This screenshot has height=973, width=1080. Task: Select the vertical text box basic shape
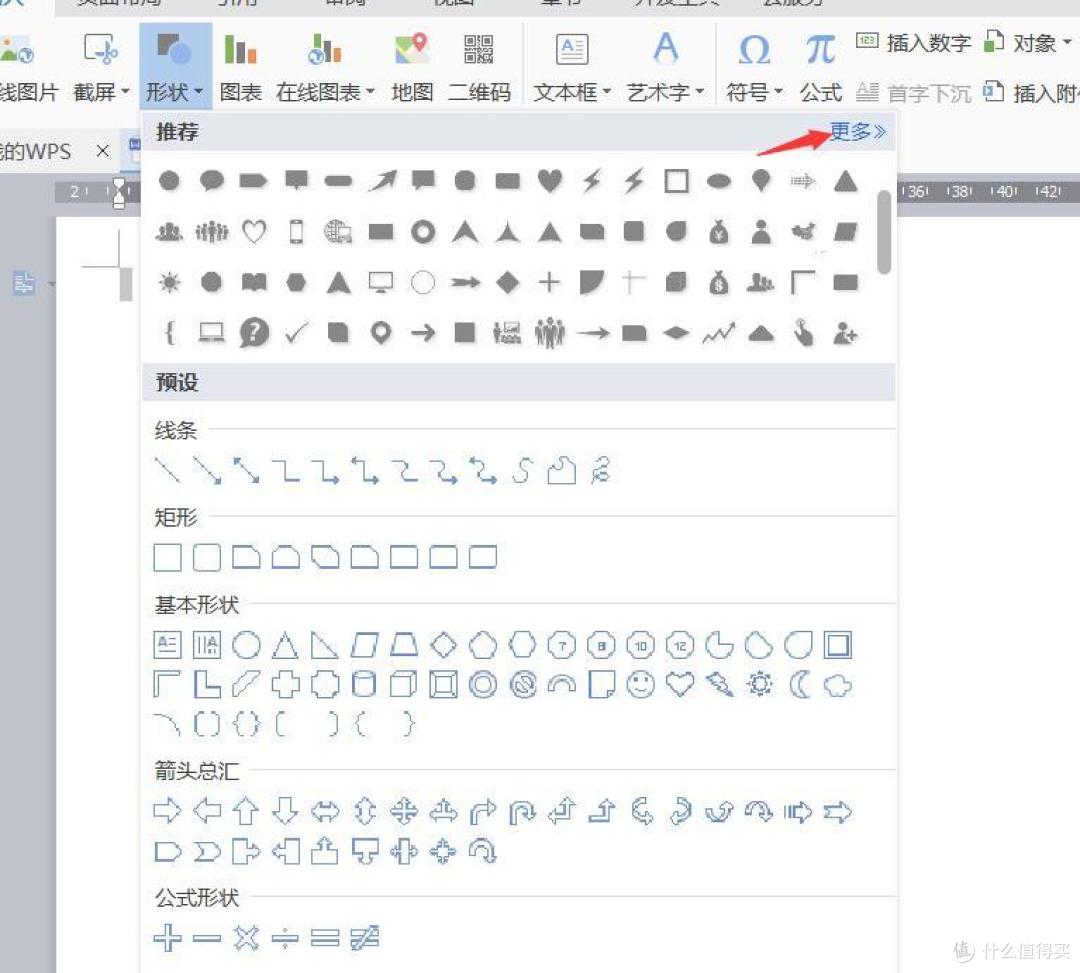(207, 645)
